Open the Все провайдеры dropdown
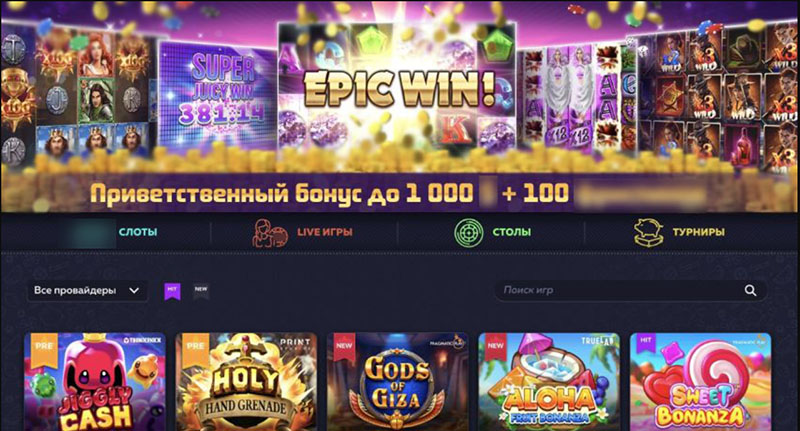The height and width of the screenshot is (431, 800). (x=87, y=291)
